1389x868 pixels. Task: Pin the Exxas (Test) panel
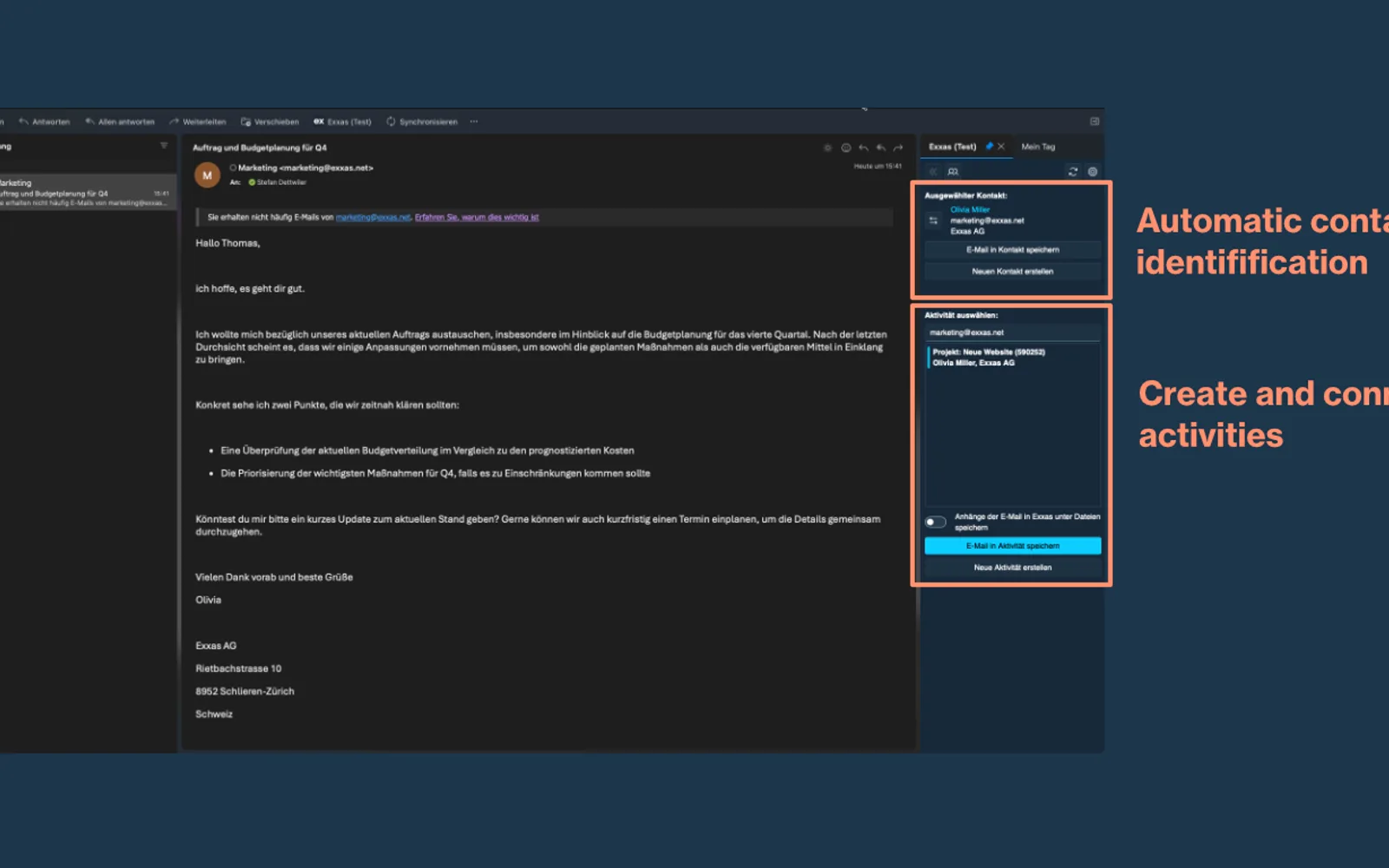(989, 146)
